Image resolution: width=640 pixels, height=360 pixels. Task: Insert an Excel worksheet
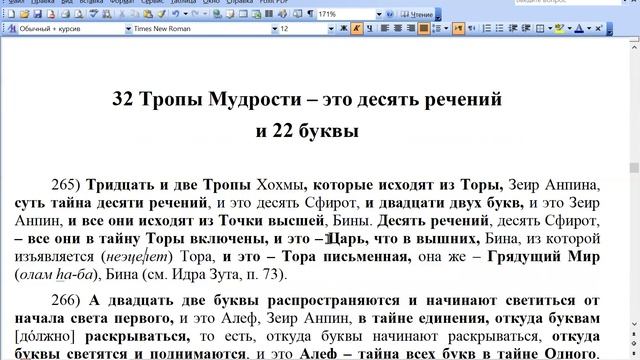(x=256, y=14)
